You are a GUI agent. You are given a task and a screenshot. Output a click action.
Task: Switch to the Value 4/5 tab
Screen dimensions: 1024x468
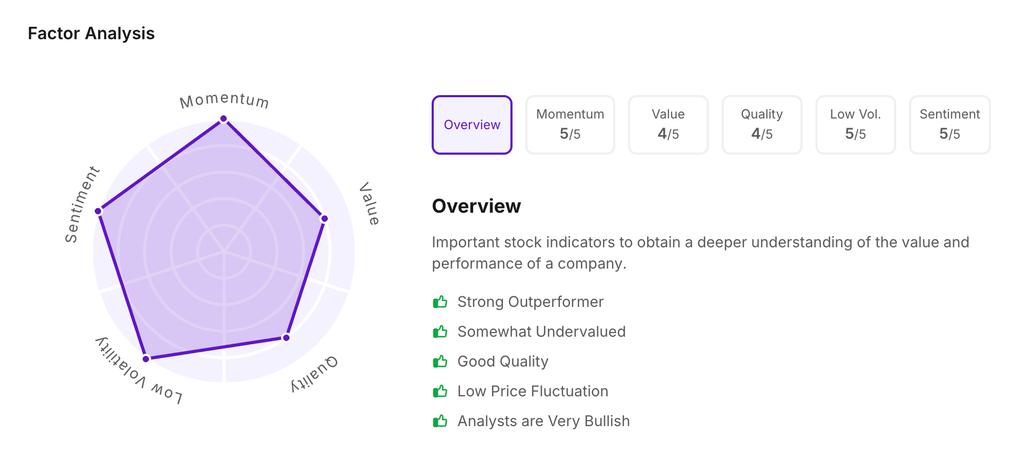tap(668, 125)
